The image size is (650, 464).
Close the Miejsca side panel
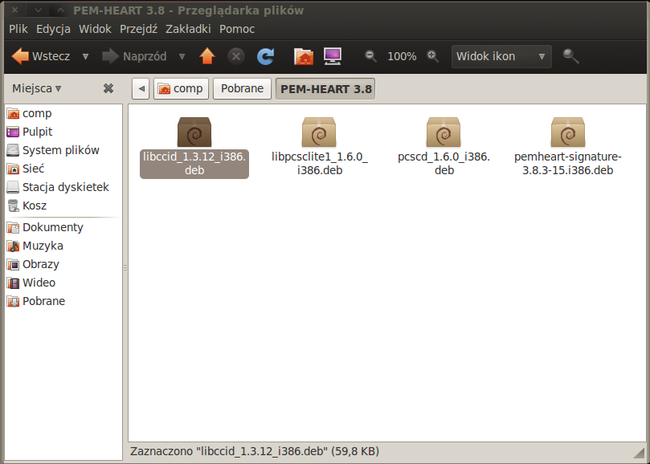coord(108,88)
